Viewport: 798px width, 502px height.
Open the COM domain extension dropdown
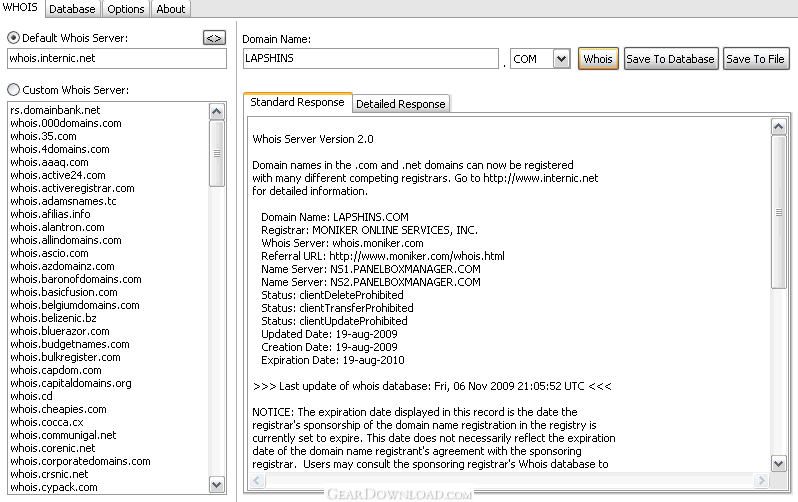561,59
